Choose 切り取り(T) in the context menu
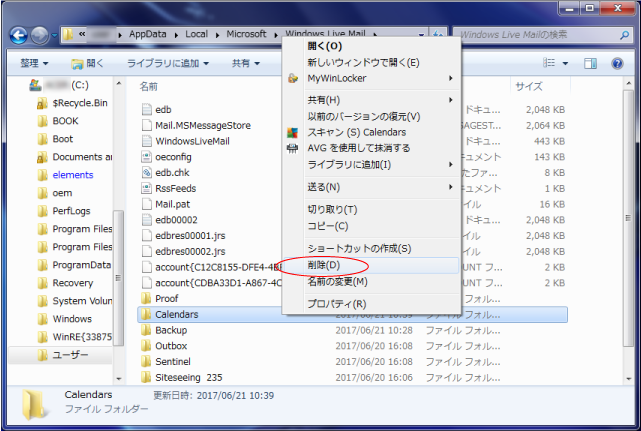 coord(371,210)
